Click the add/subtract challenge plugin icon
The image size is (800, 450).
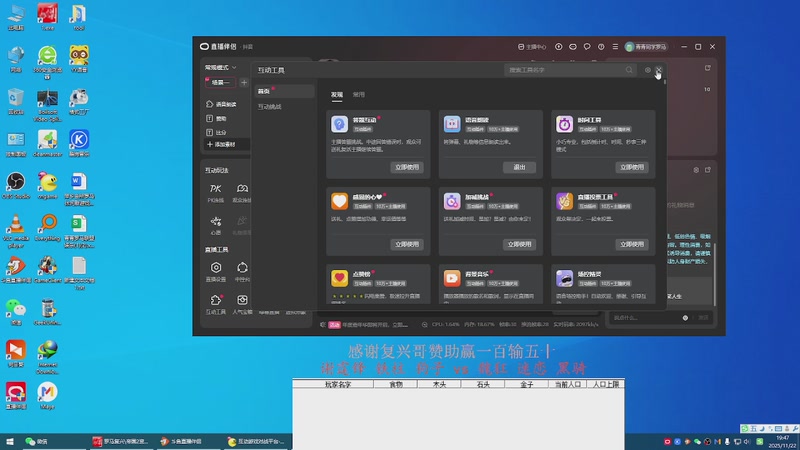point(452,201)
